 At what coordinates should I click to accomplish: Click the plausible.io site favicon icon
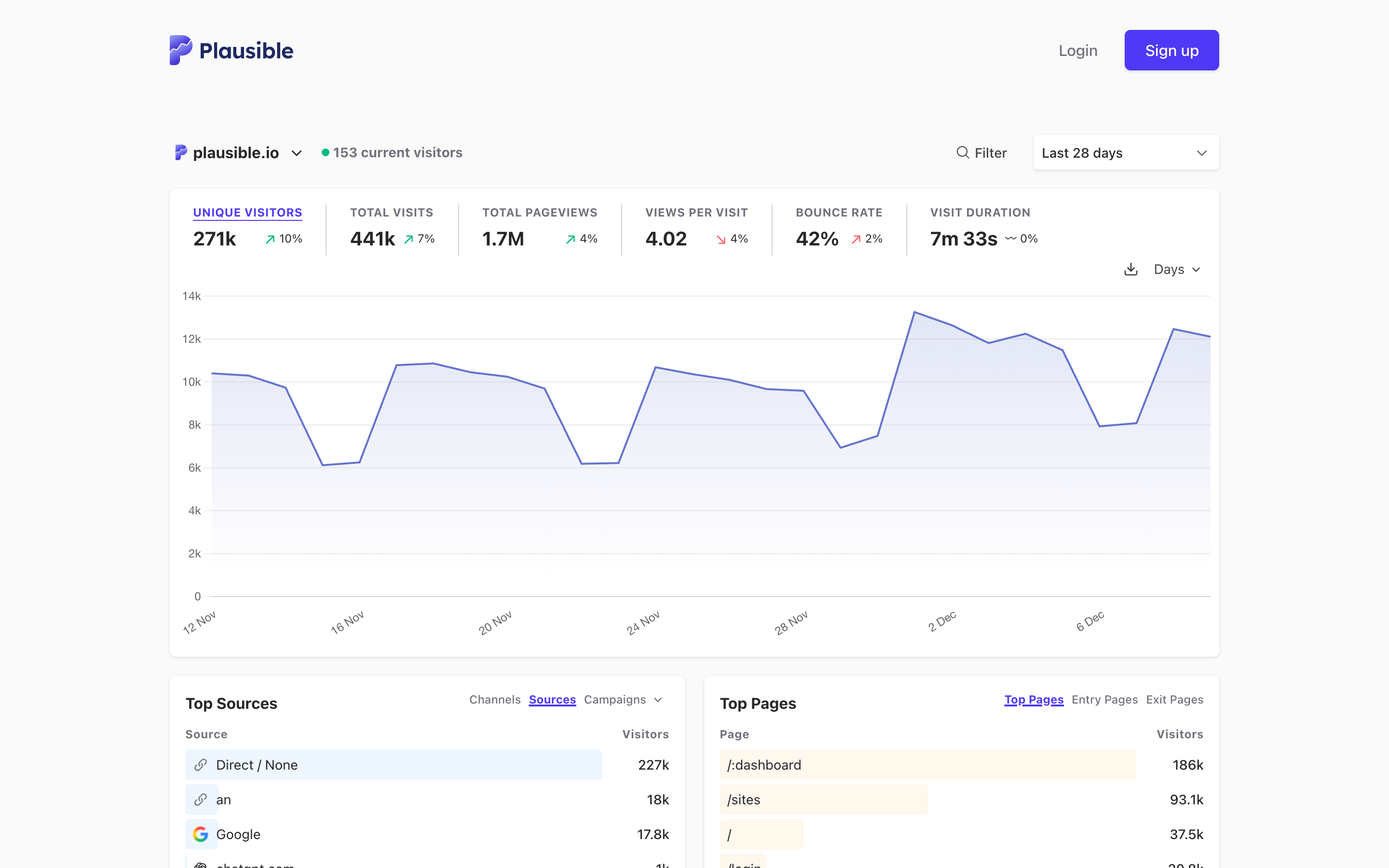click(x=181, y=153)
